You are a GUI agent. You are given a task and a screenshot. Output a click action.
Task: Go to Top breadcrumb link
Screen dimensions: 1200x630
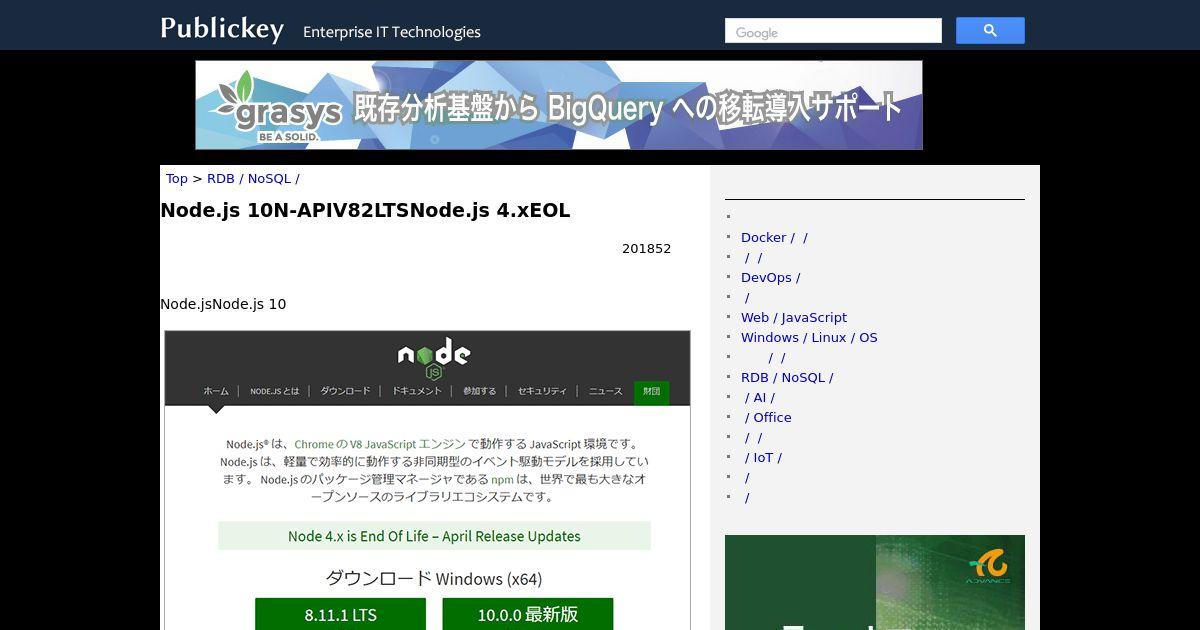[x=176, y=178]
